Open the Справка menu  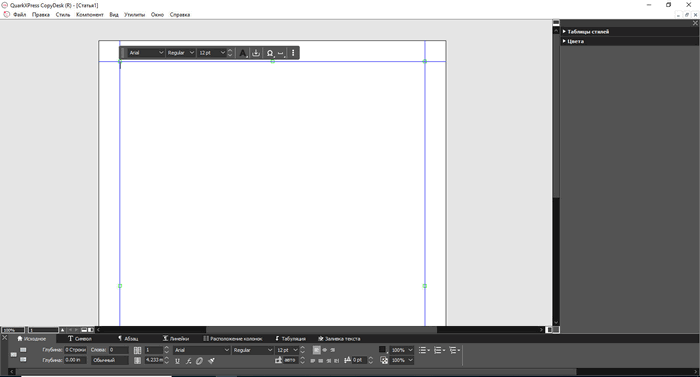point(180,15)
